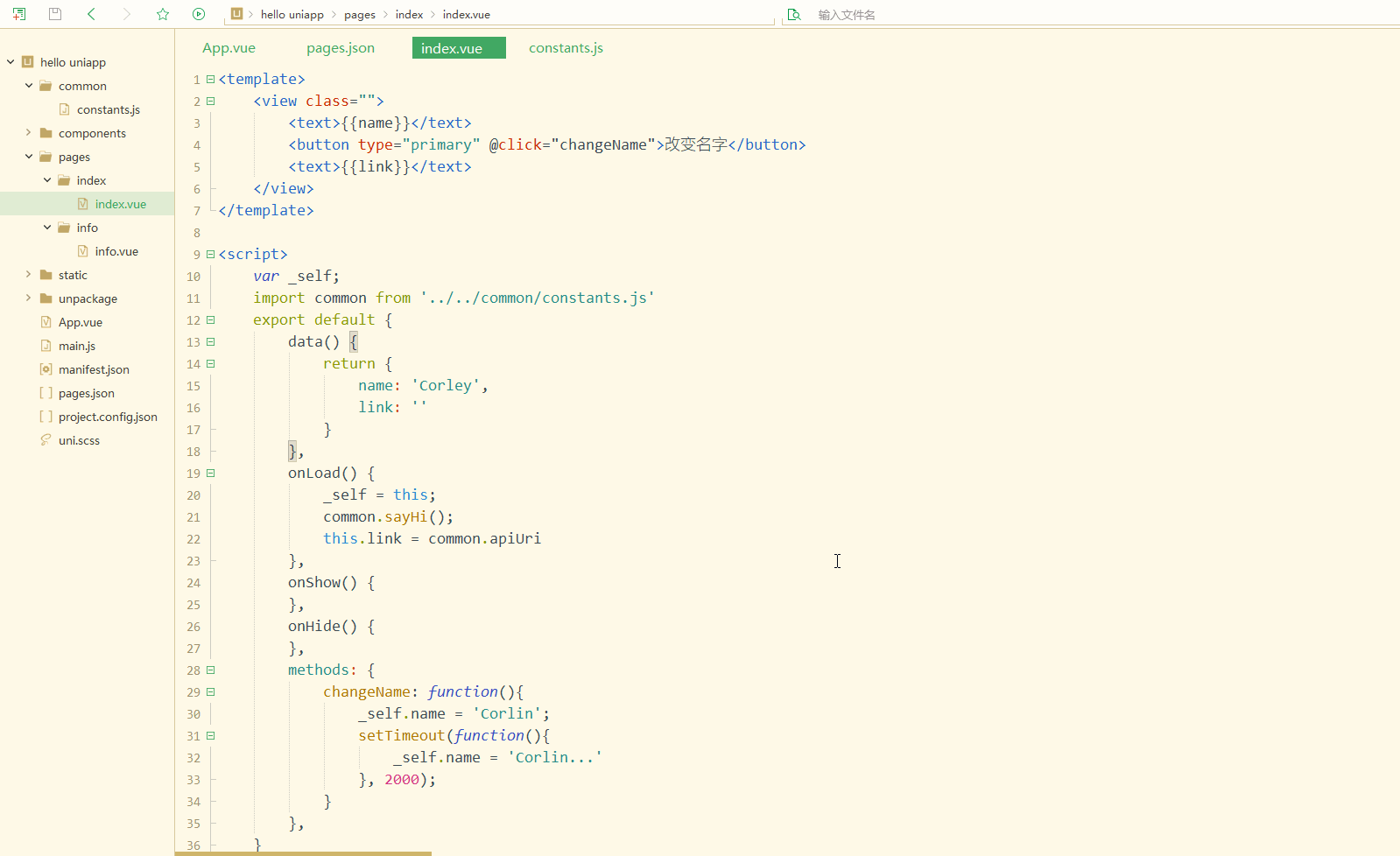Viewport: 1400px width, 856px height.
Task: Expand the components folder
Action: 29,133
